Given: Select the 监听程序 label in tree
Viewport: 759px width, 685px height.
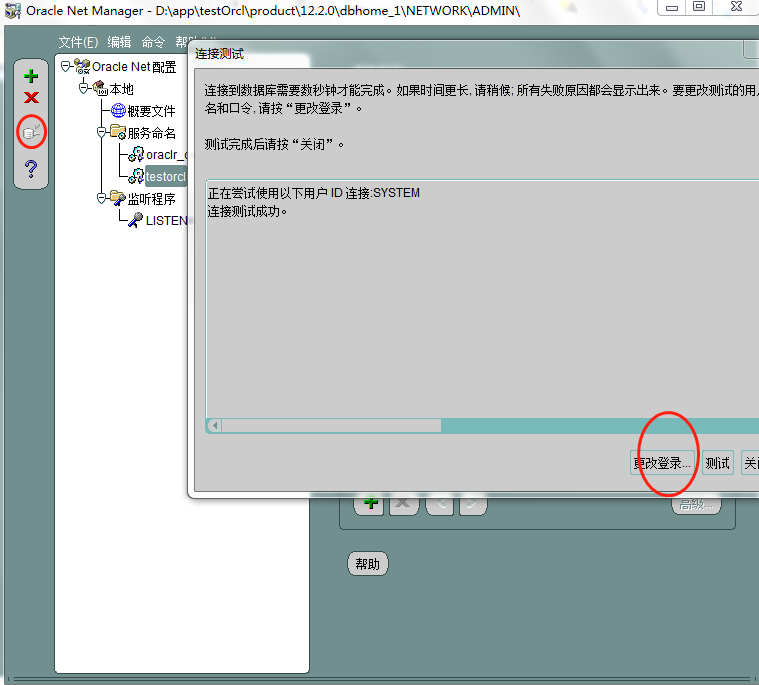Looking at the screenshot, I should [152, 198].
